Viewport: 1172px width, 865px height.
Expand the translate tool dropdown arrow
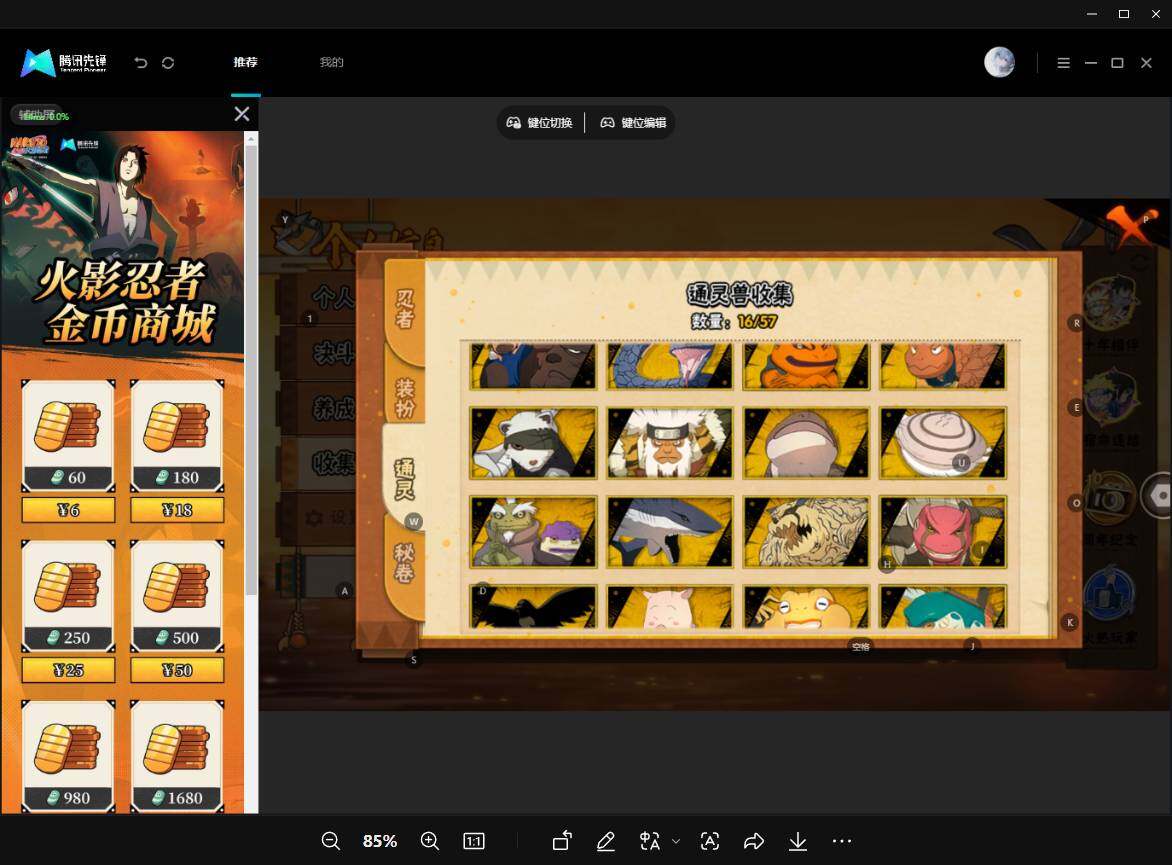(x=676, y=841)
